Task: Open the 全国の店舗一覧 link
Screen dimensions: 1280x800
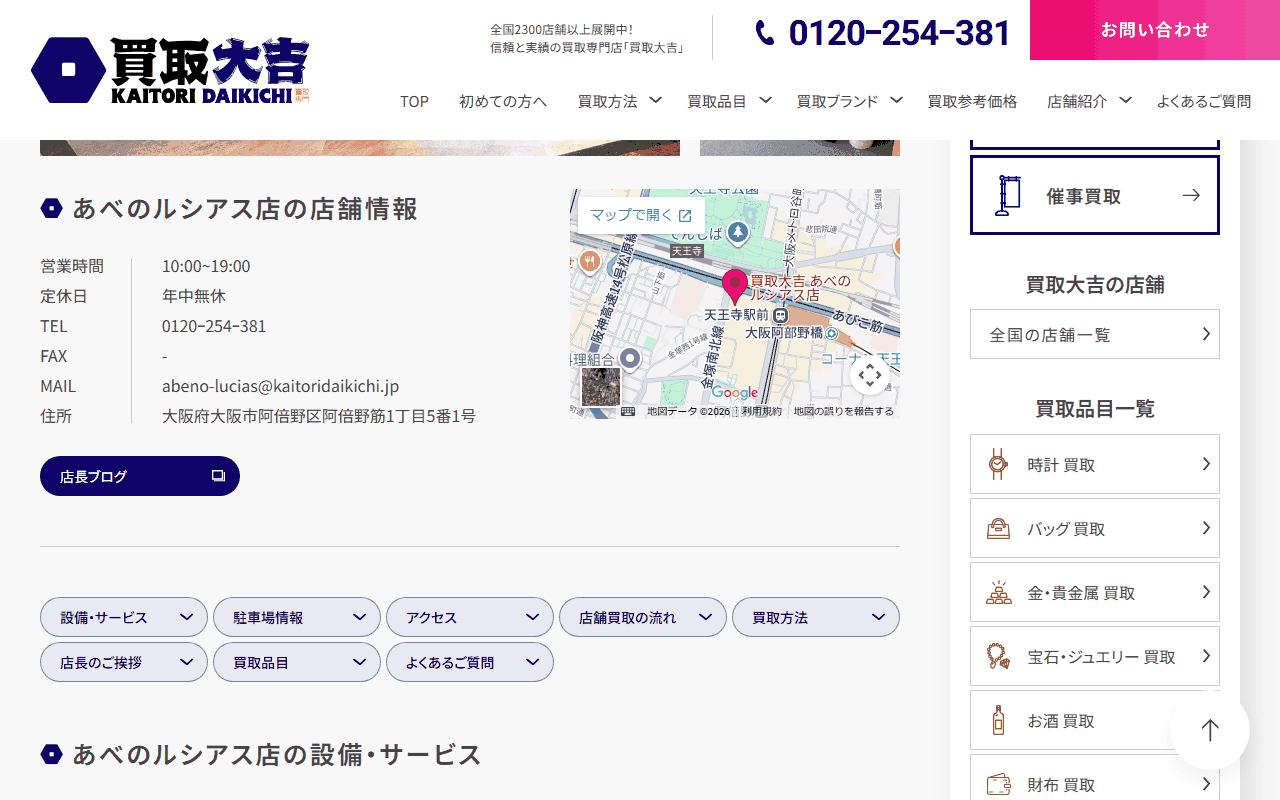Action: pyautogui.click(x=1095, y=334)
